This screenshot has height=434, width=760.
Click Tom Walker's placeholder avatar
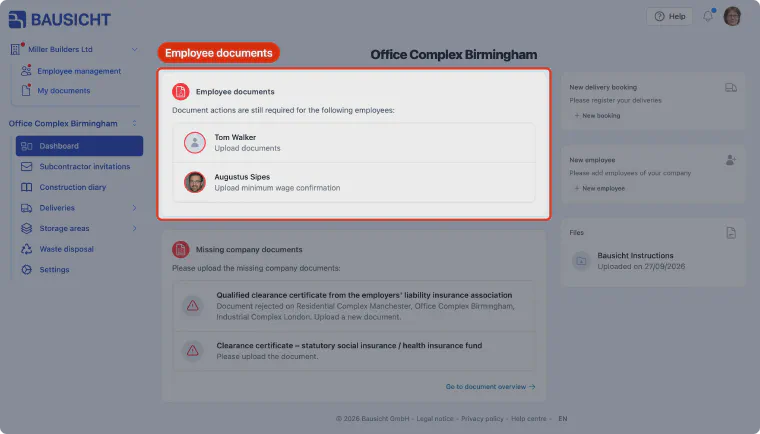click(x=195, y=143)
